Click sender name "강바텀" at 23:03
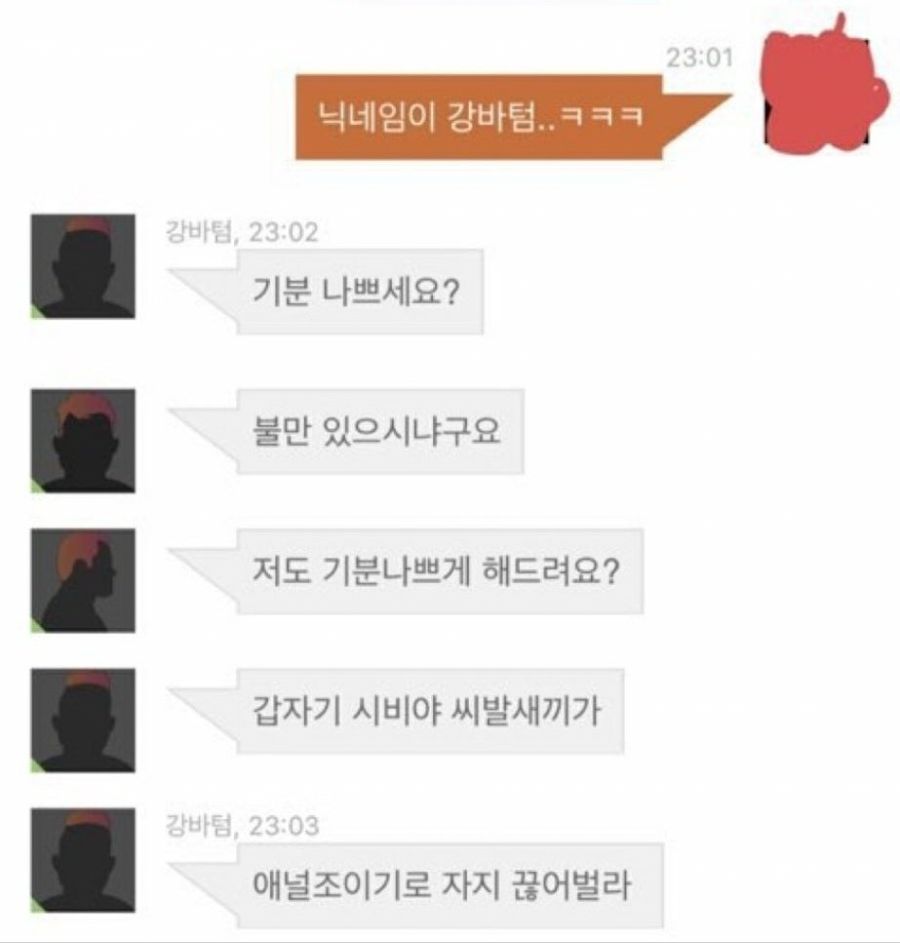The width and height of the screenshot is (900, 943). point(198,825)
